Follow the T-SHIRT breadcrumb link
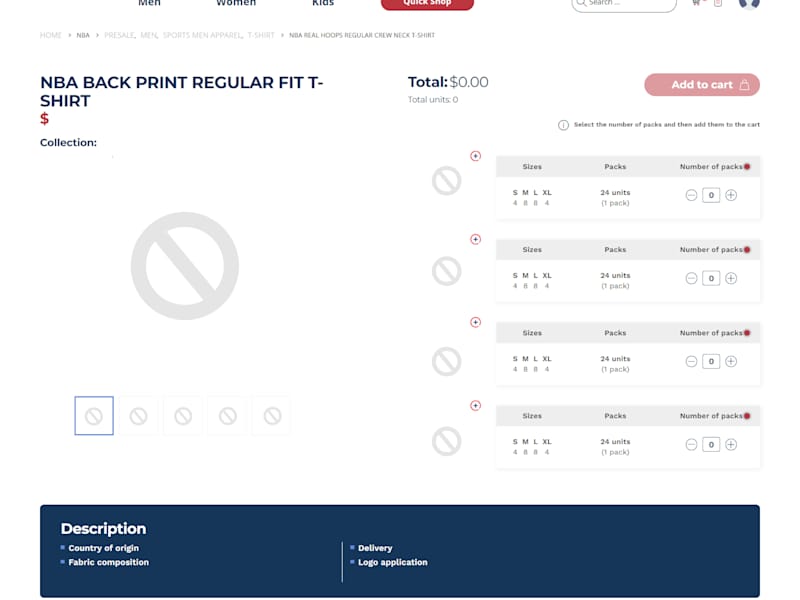 (261, 35)
